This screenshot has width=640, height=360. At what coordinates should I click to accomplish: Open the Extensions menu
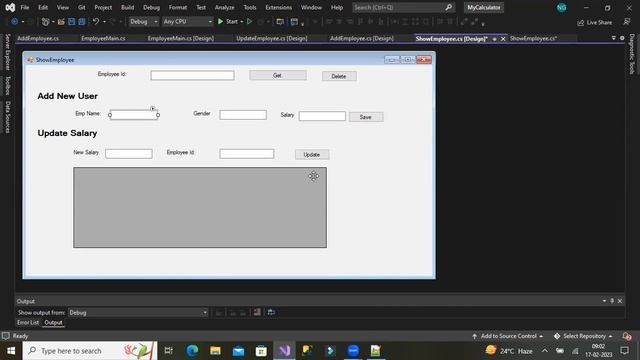coord(278,7)
